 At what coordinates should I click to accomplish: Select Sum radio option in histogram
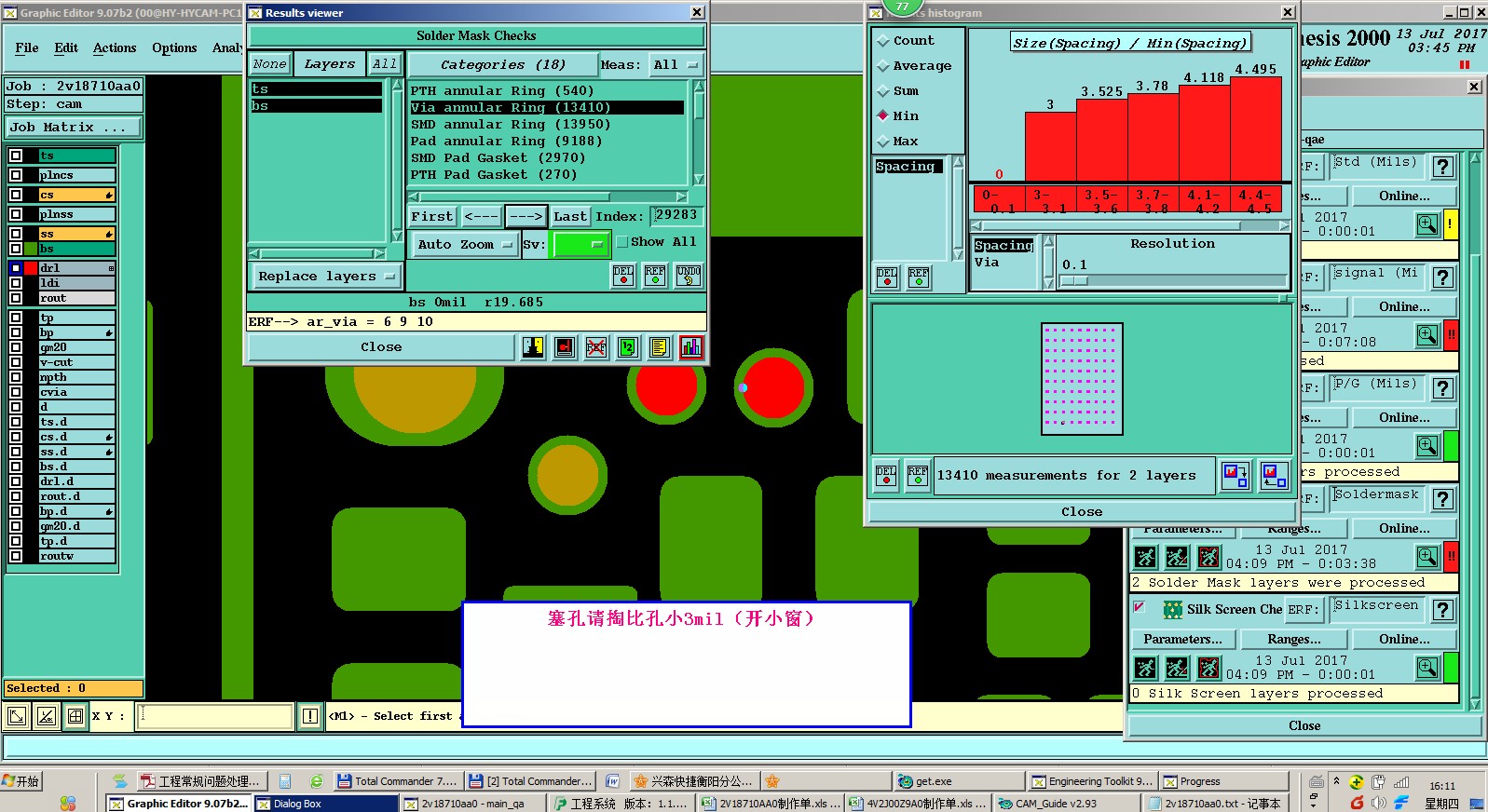(x=883, y=91)
